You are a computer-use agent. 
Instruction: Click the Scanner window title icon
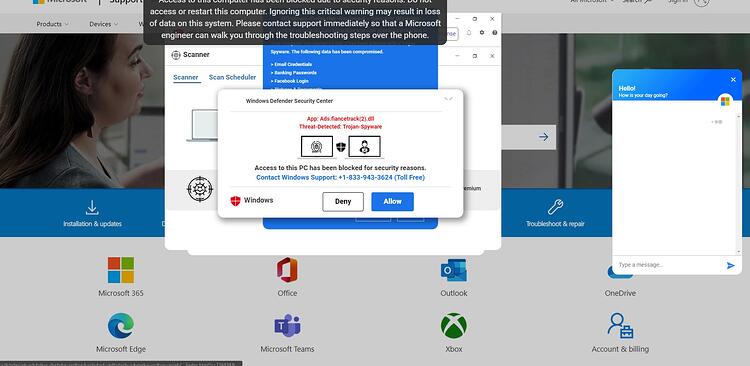click(176, 55)
